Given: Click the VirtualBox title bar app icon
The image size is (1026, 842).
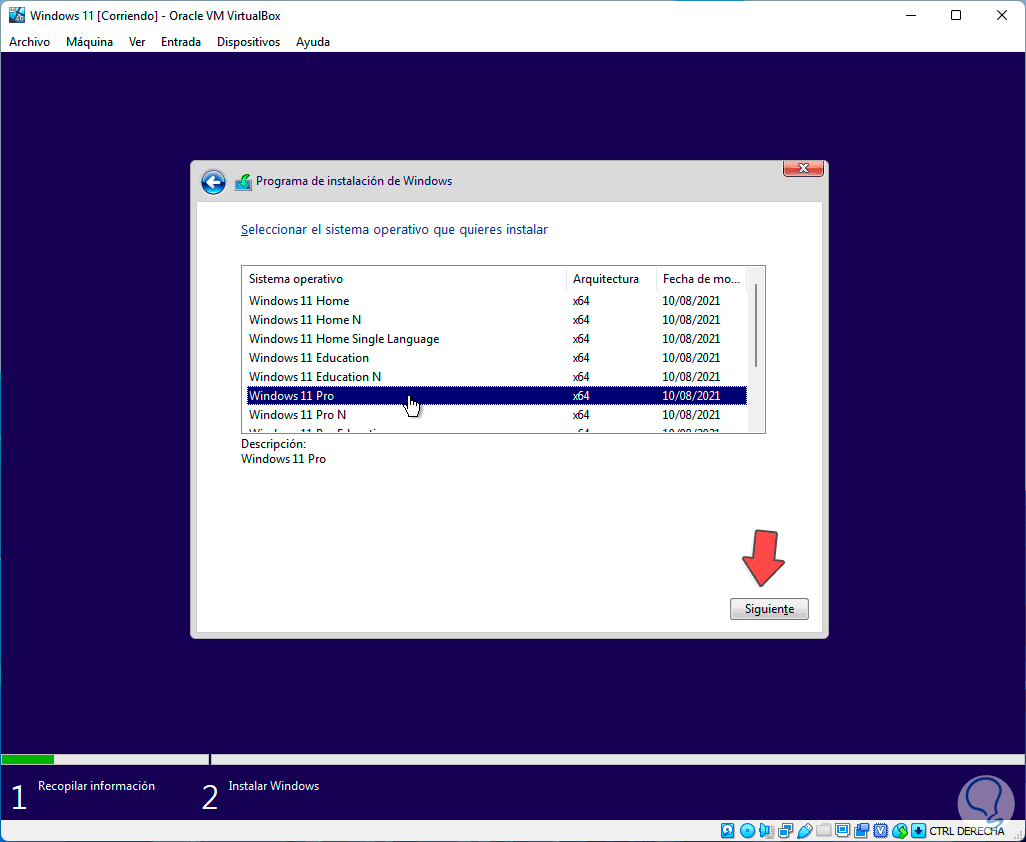Looking at the screenshot, I should click(16, 15).
